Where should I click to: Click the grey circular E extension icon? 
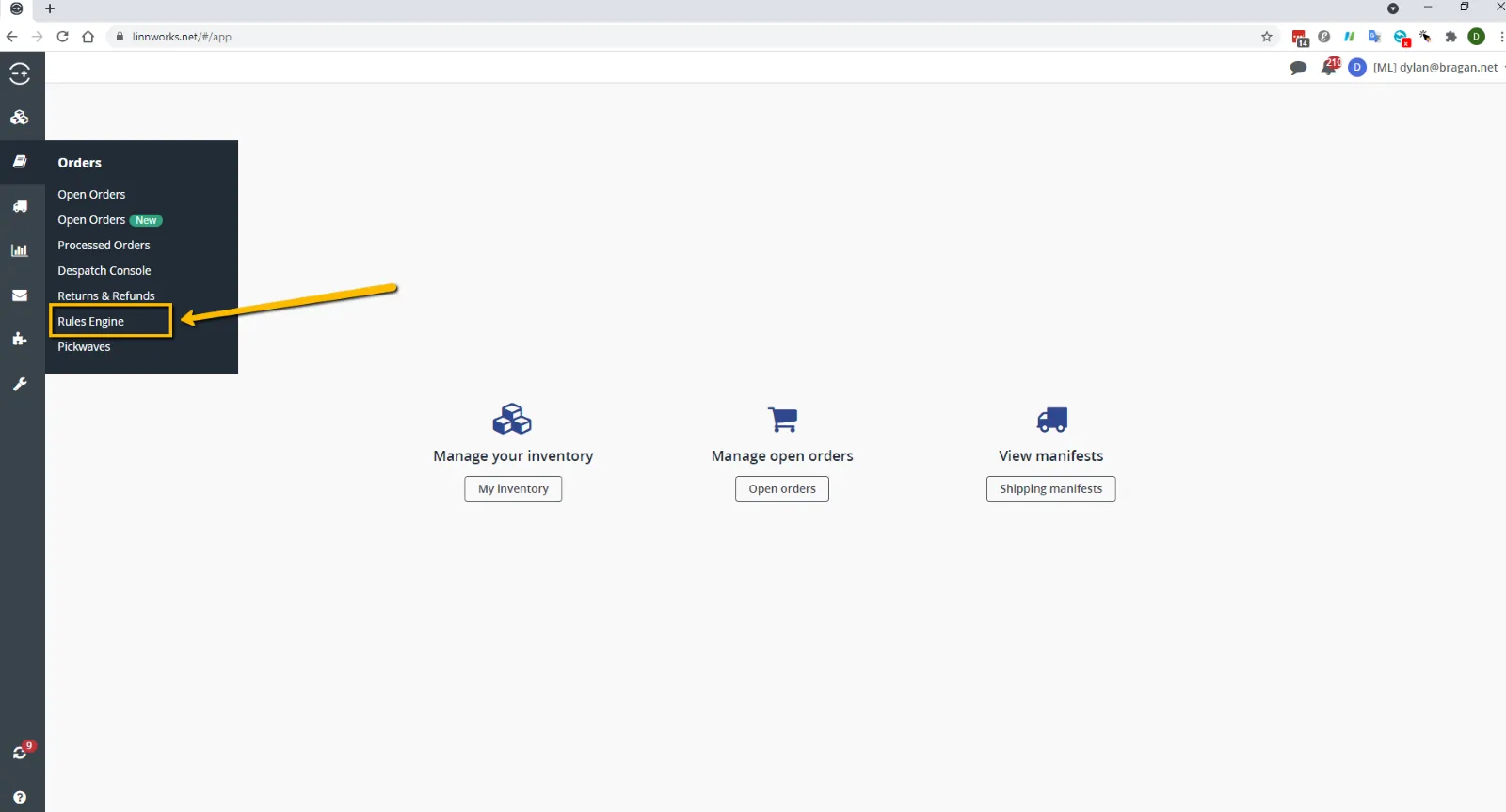click(x=1324, y=37)
